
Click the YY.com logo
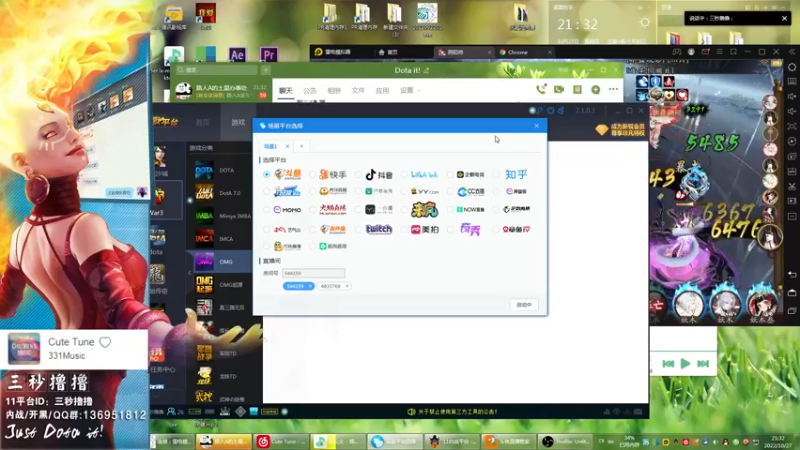425,192
